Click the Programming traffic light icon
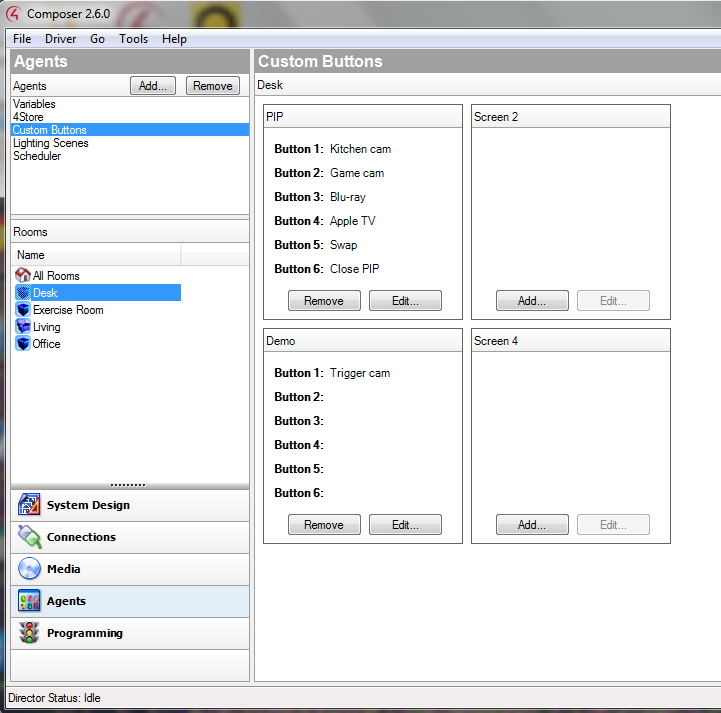Image resolution: width=721 pixels, height=713 pixels. [x=29, y=633]
